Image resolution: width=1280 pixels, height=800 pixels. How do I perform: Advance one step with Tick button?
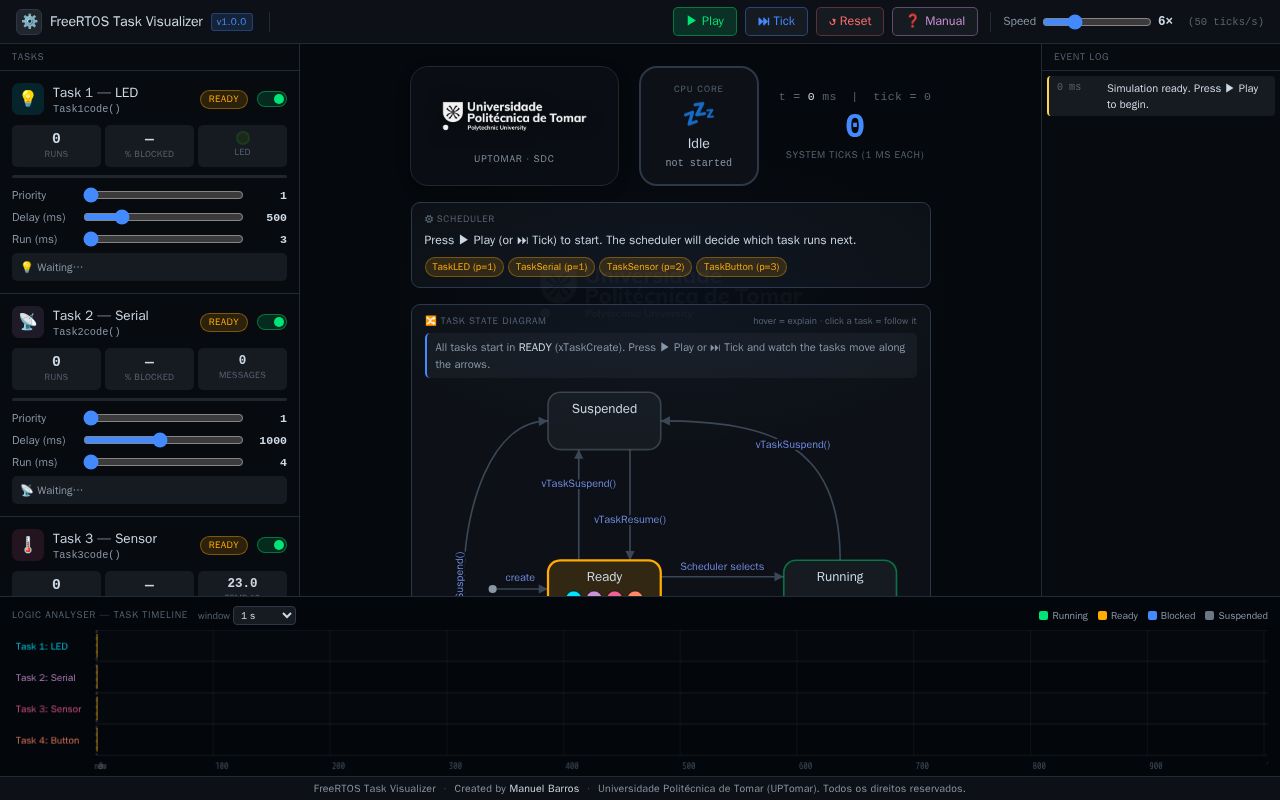pos(776,21)
